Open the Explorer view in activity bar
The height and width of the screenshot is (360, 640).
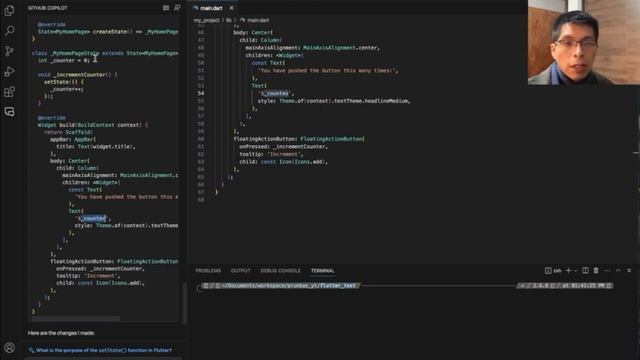point(9,11)
